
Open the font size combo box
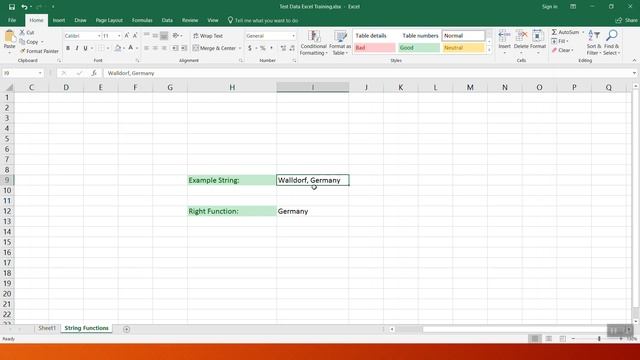pyautogui.click(x=111, y=36)
